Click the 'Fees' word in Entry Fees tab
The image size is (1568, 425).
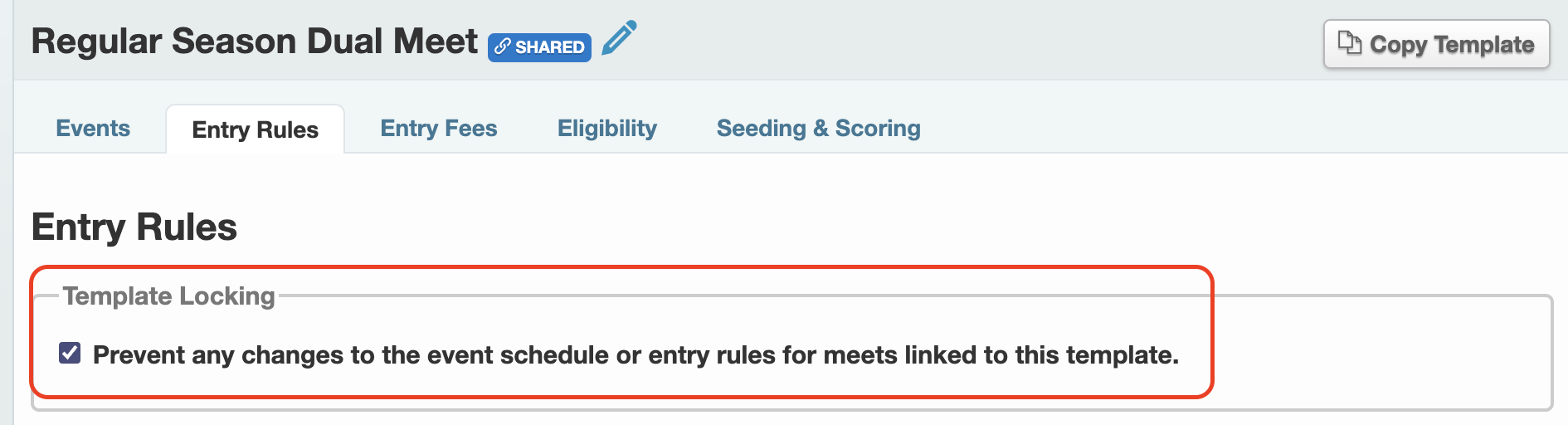pyautogui.click(x=471, y=129)
